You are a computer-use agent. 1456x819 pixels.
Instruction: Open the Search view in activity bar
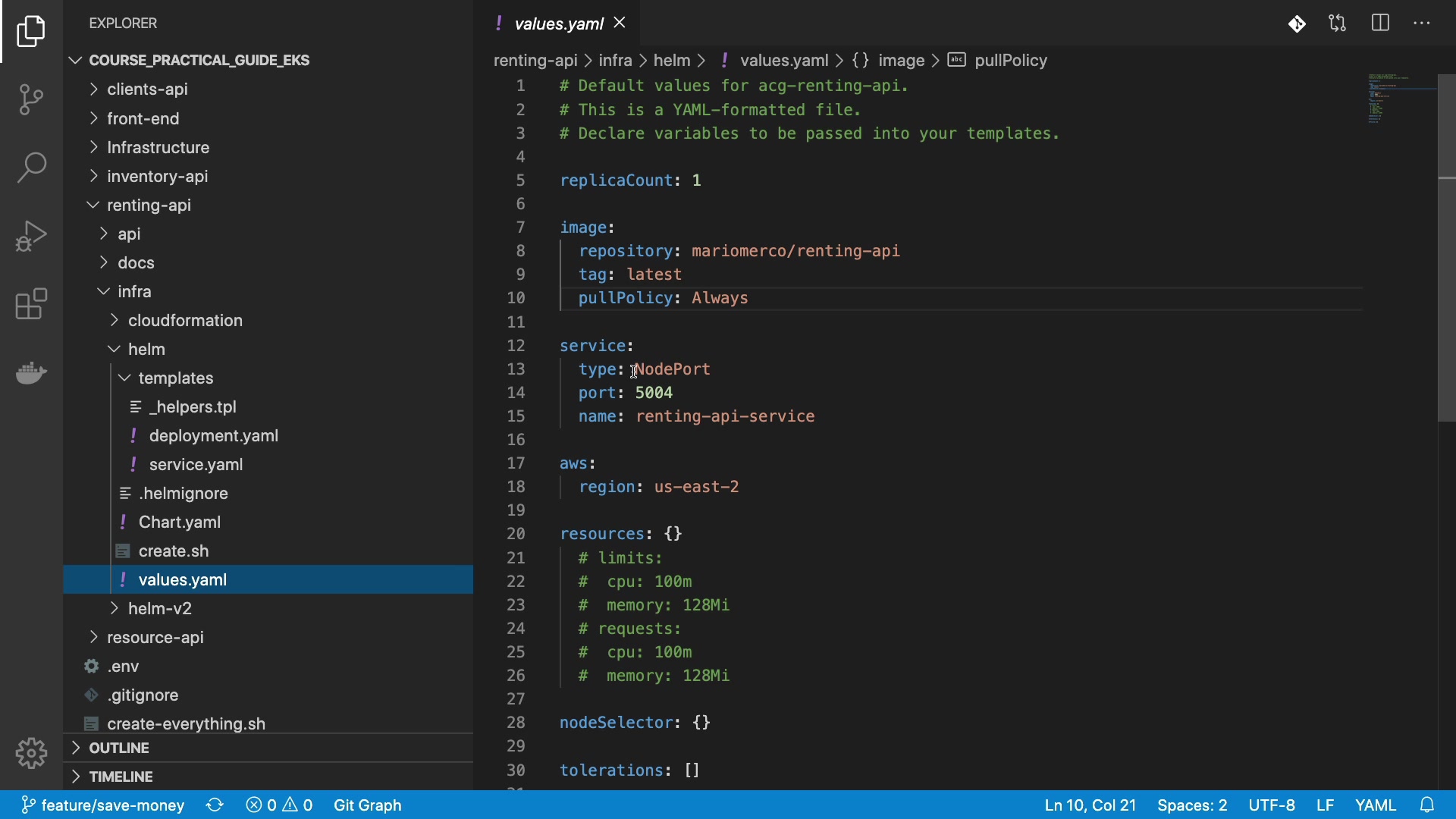31,167
